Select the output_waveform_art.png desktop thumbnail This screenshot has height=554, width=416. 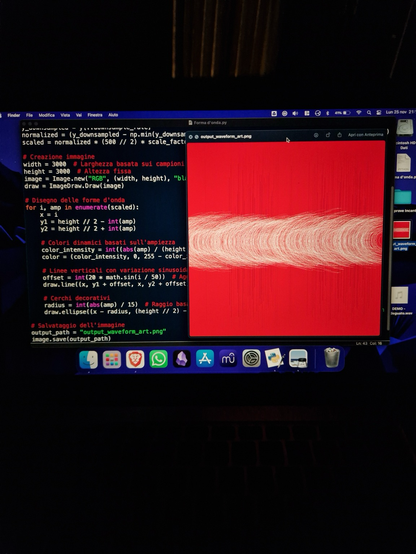(x=402, y=230)
